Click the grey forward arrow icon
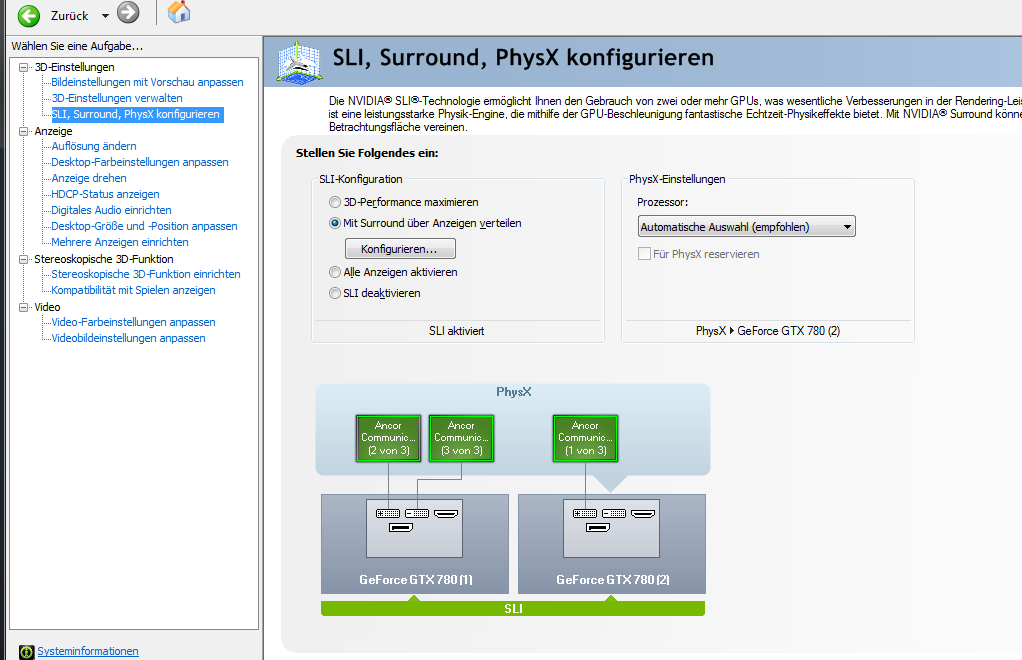 pyautogui.click(x=128, y=12)
